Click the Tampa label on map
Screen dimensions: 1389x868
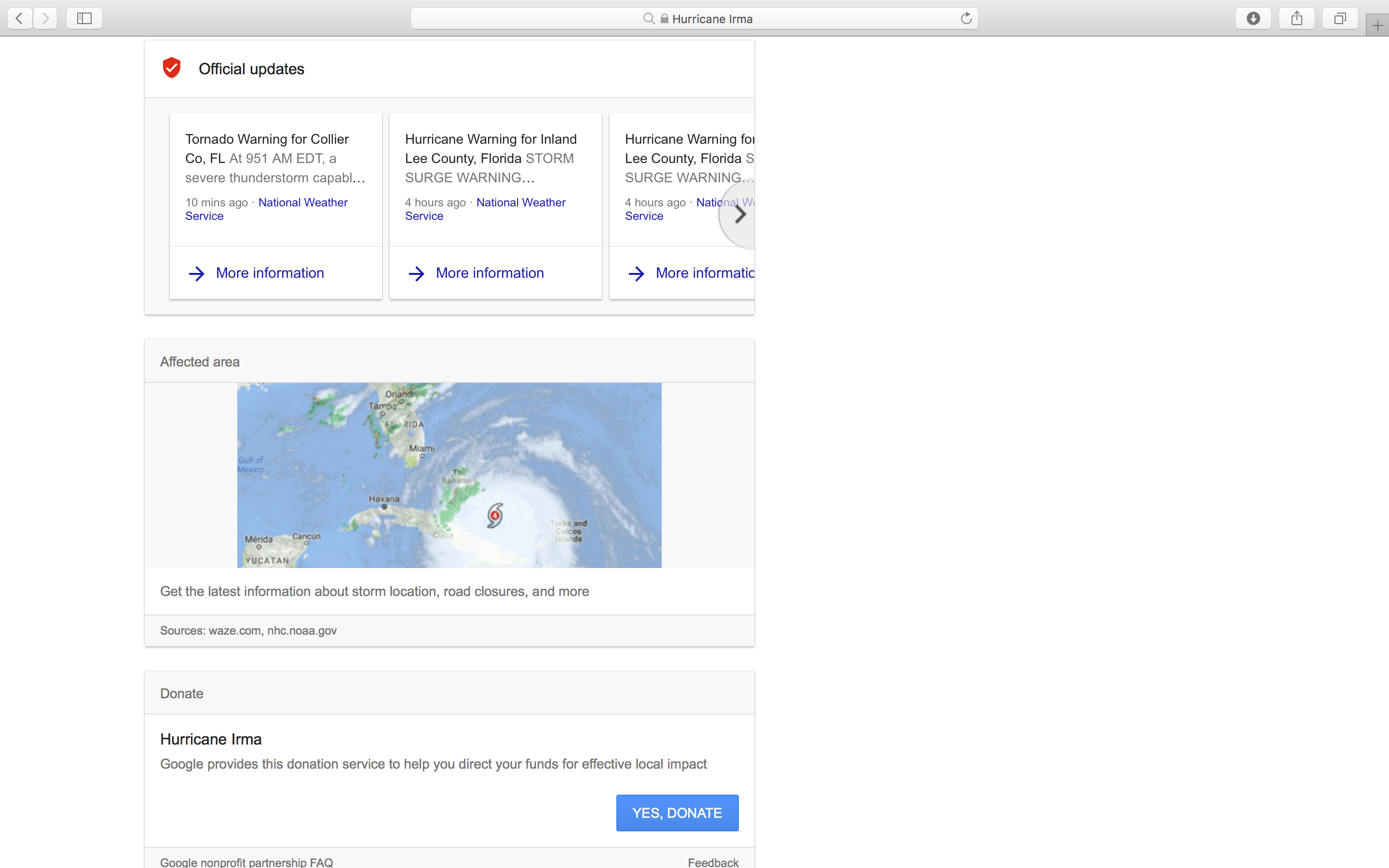pos(382,406)
